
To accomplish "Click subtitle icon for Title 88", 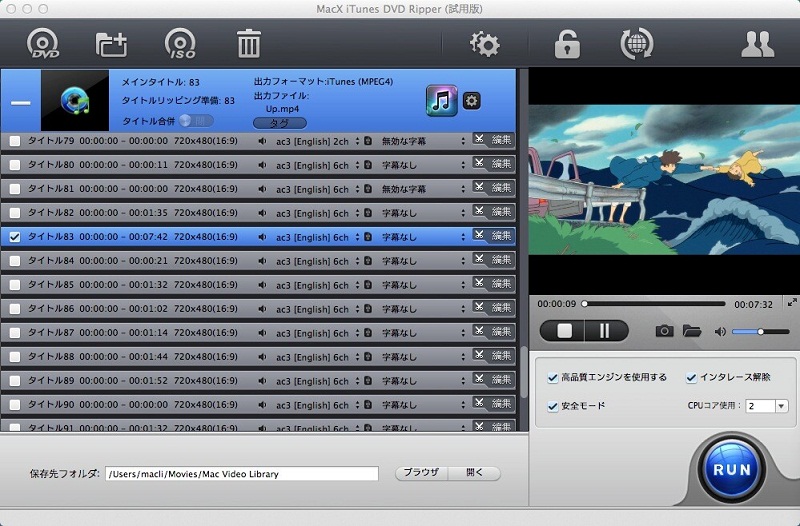I will coord(368,357).
